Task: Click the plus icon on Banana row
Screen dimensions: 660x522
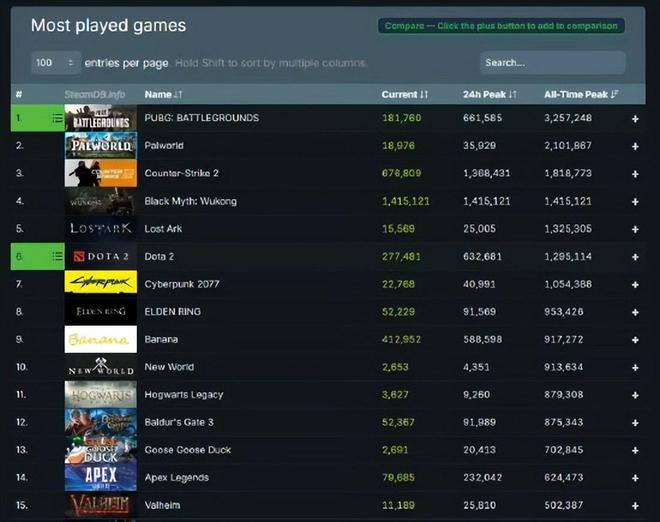Action: tap(635, 339)
